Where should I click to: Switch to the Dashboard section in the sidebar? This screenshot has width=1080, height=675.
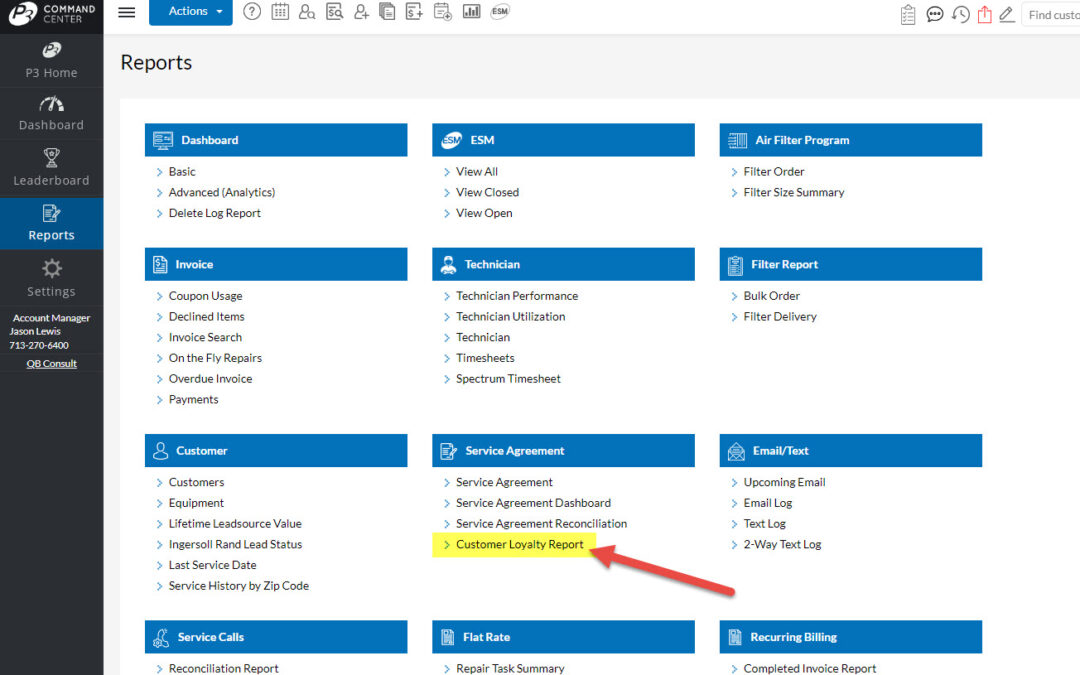coord(51,112)
